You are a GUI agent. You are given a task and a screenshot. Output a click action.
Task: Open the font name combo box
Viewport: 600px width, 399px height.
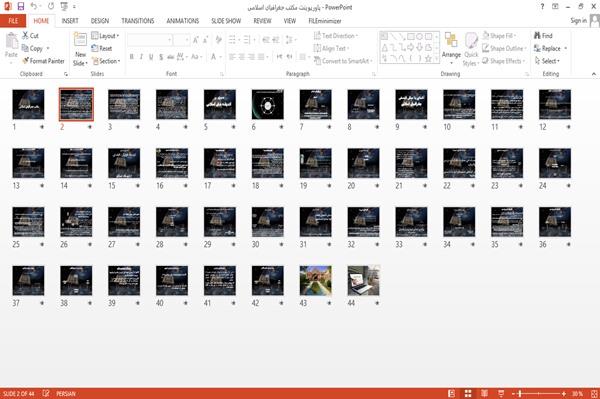pyautogui.click(x=150, y=40)
